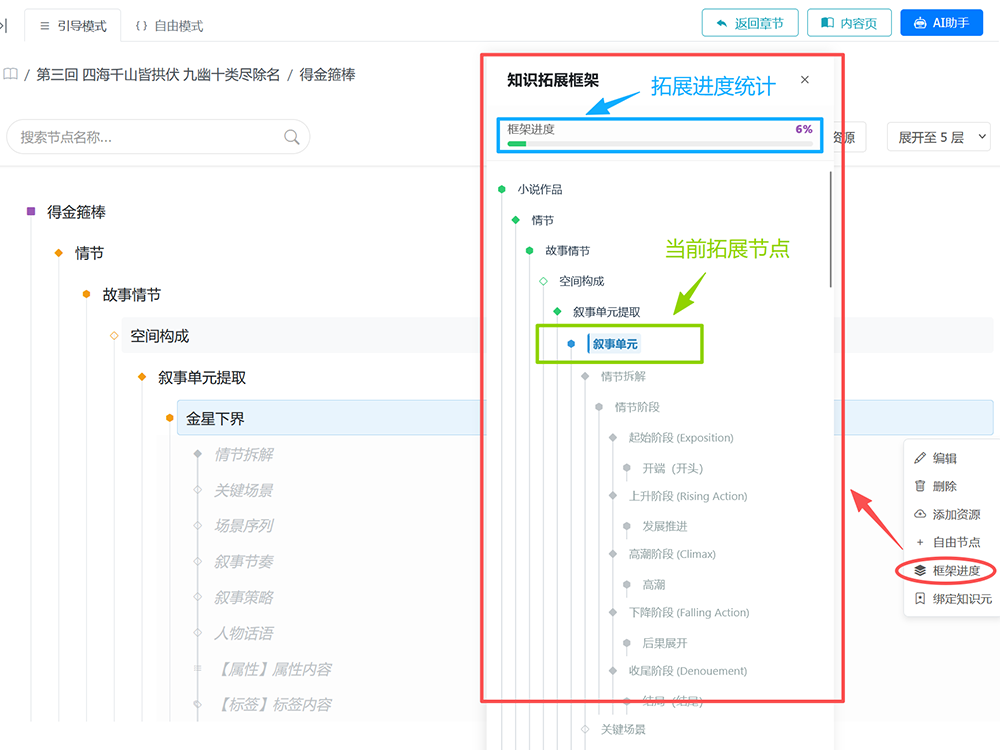Screen dimensions: 1000x750
Task: Open the 展开至 5 层 dropdown
Action: [x=938, y=137]
